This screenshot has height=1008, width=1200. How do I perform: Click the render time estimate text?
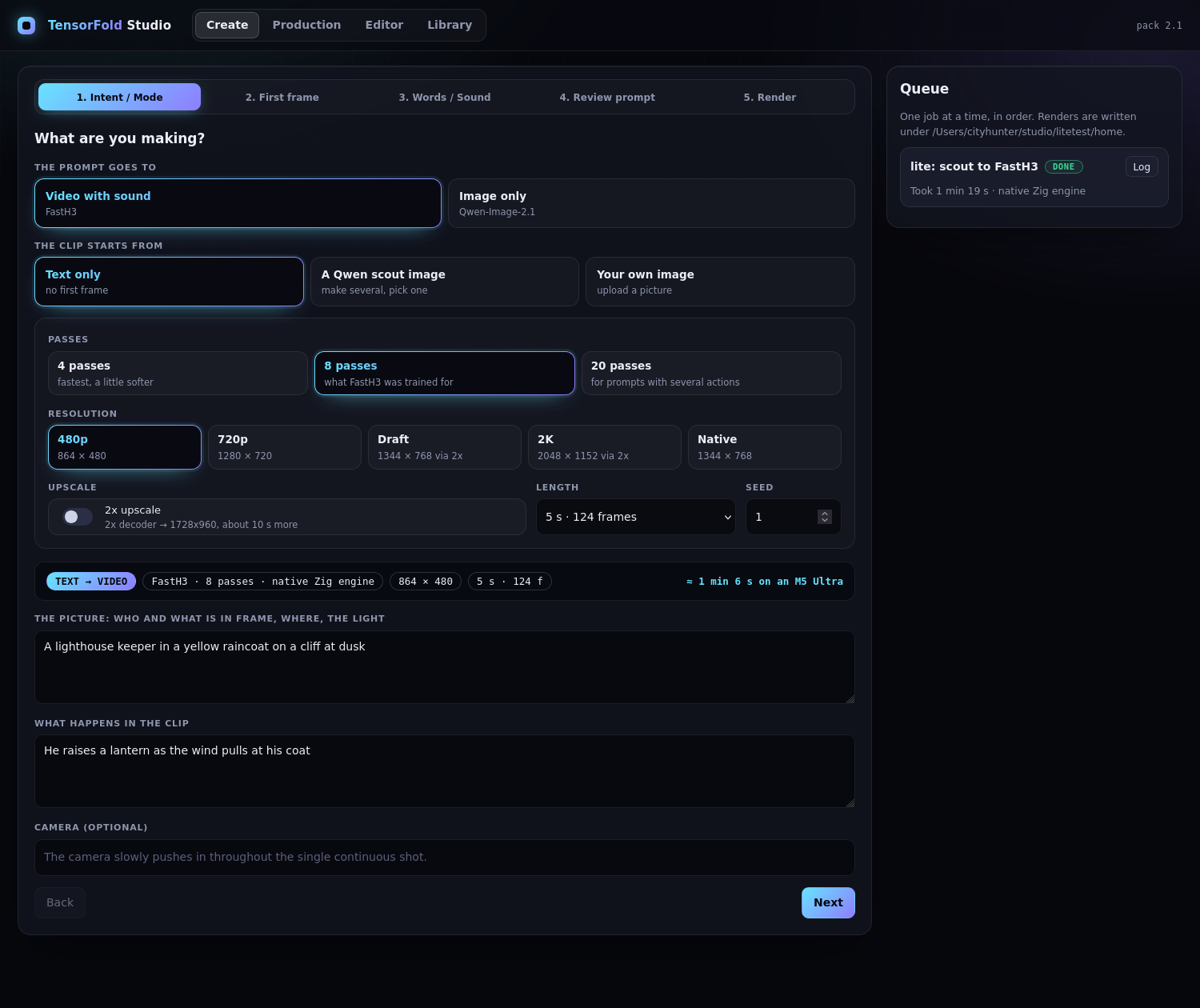click(765, 582)
